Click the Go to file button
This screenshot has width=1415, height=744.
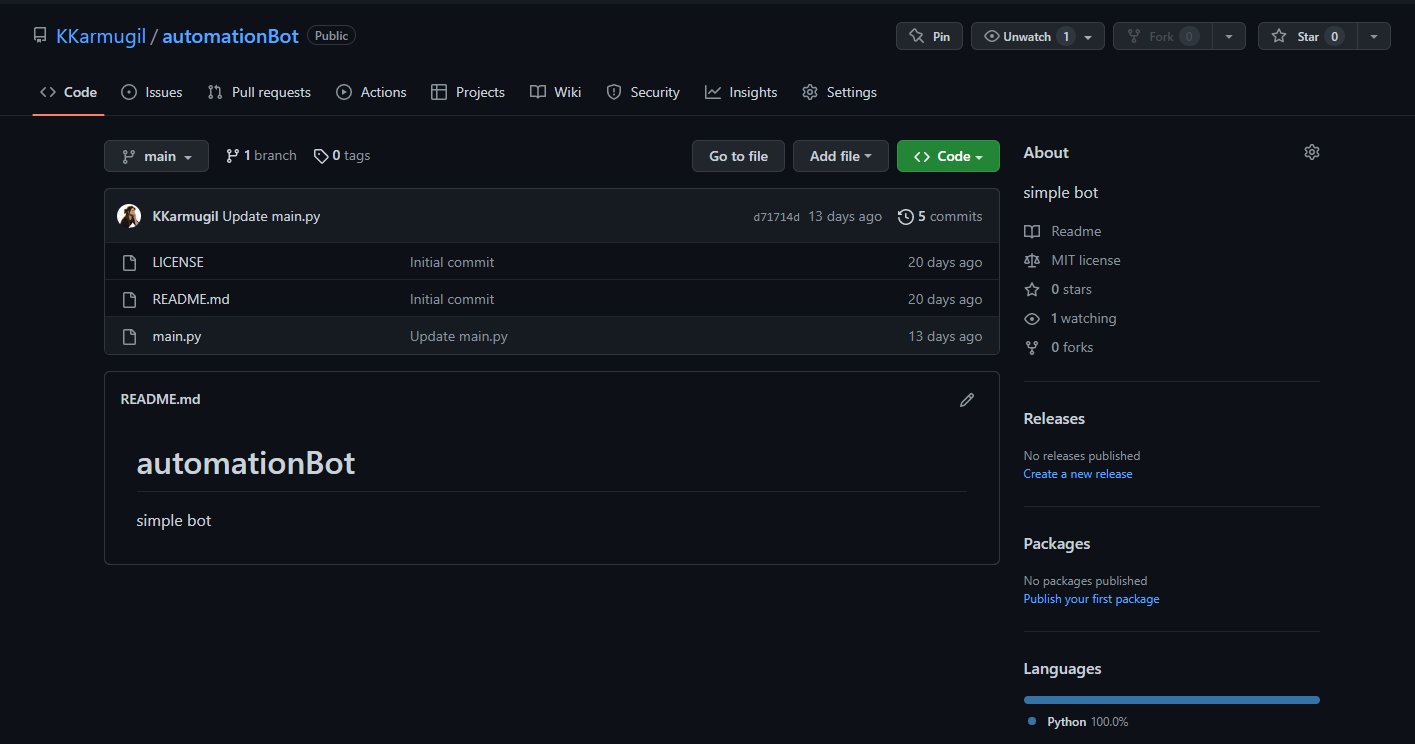pos(739,156)
